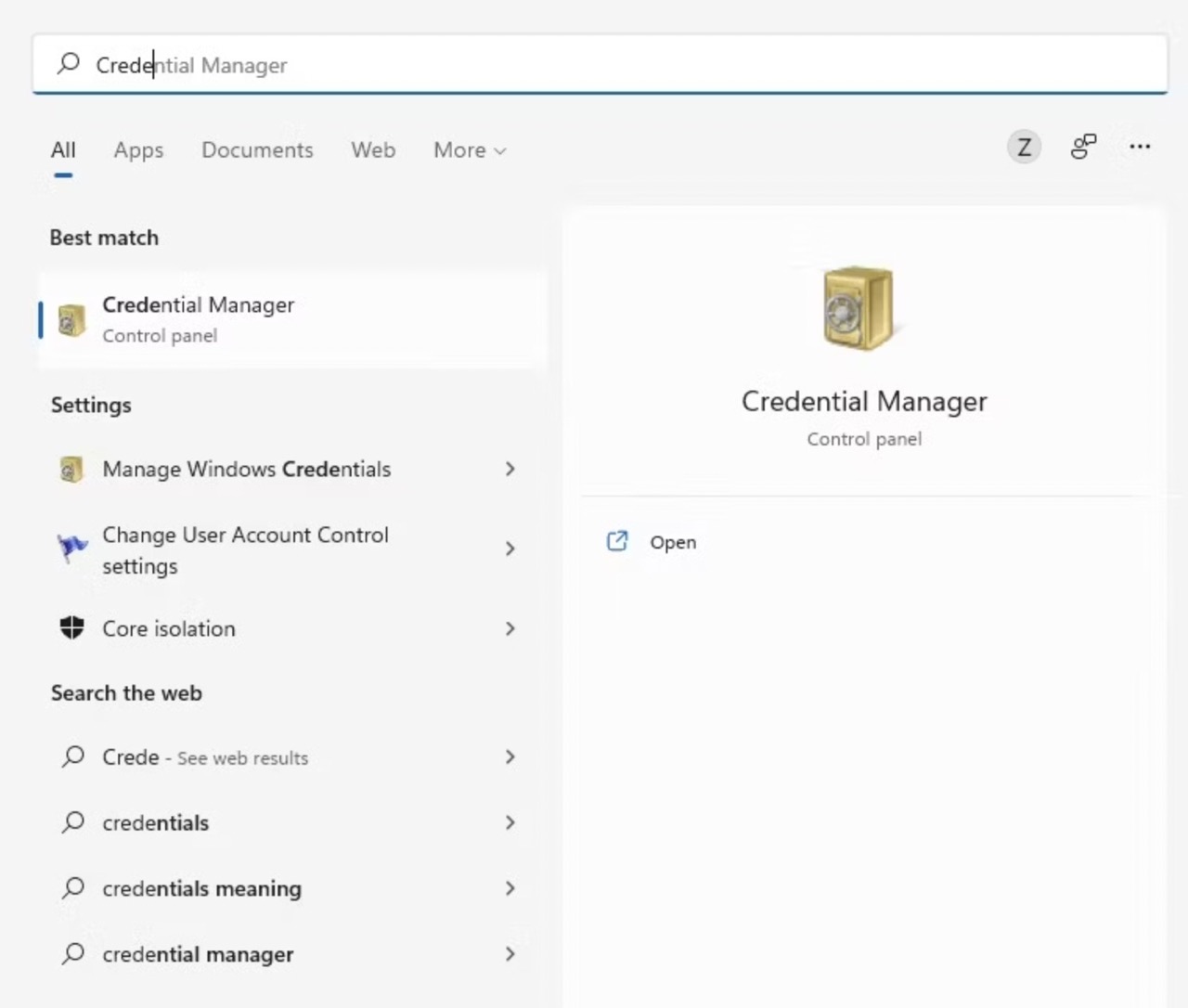Switch to the Apps tab
The image size is (1188, 1008).
pyautogui.click(x=138, y=149)
